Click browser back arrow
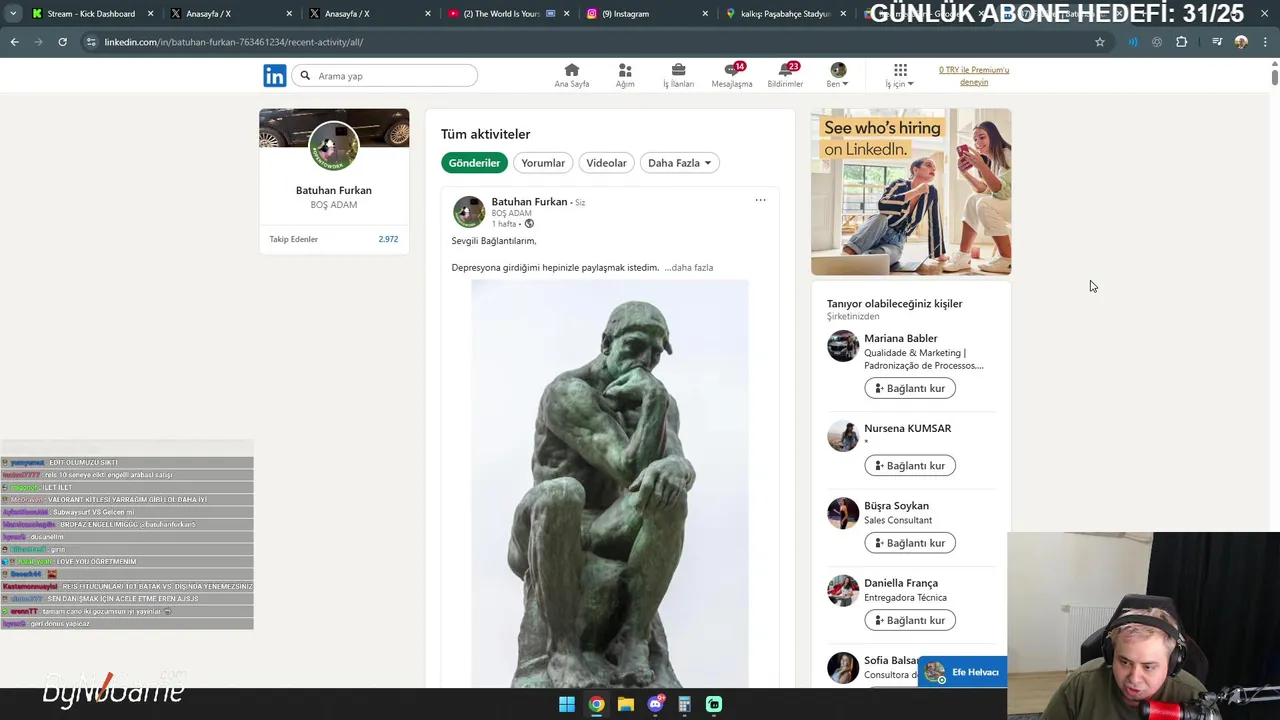1280x720 pixels. coord(14,42)
